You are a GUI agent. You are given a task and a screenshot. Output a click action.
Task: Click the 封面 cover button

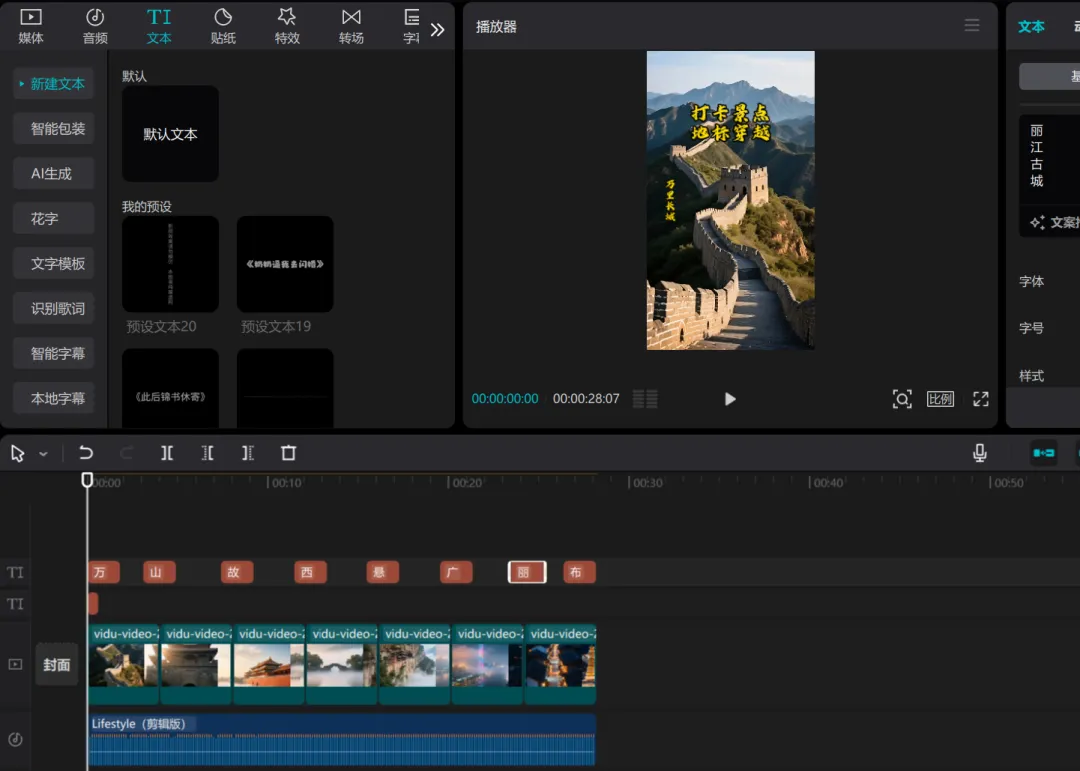(56, 665)
